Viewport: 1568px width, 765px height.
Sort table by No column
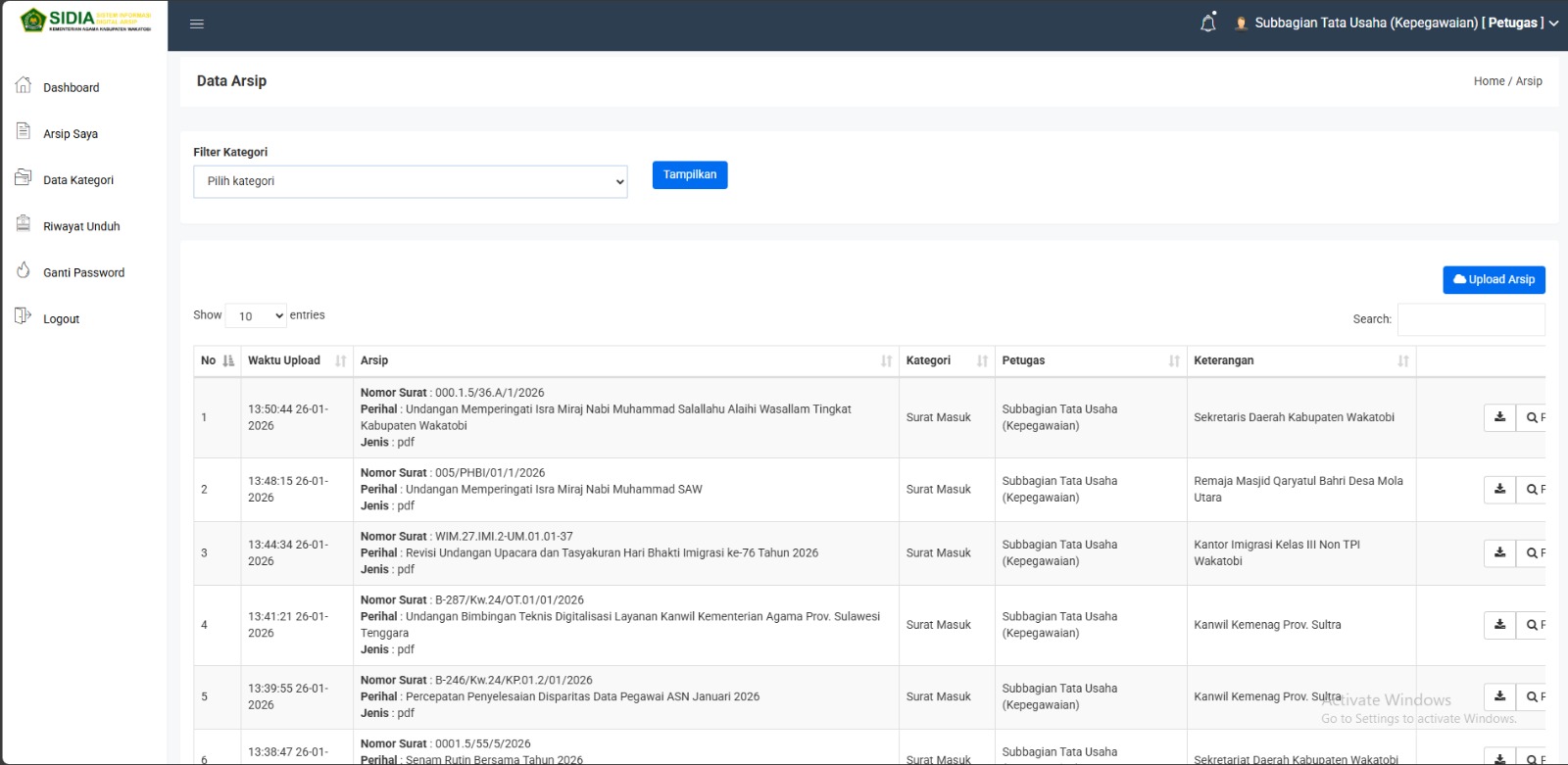point(218,360)
